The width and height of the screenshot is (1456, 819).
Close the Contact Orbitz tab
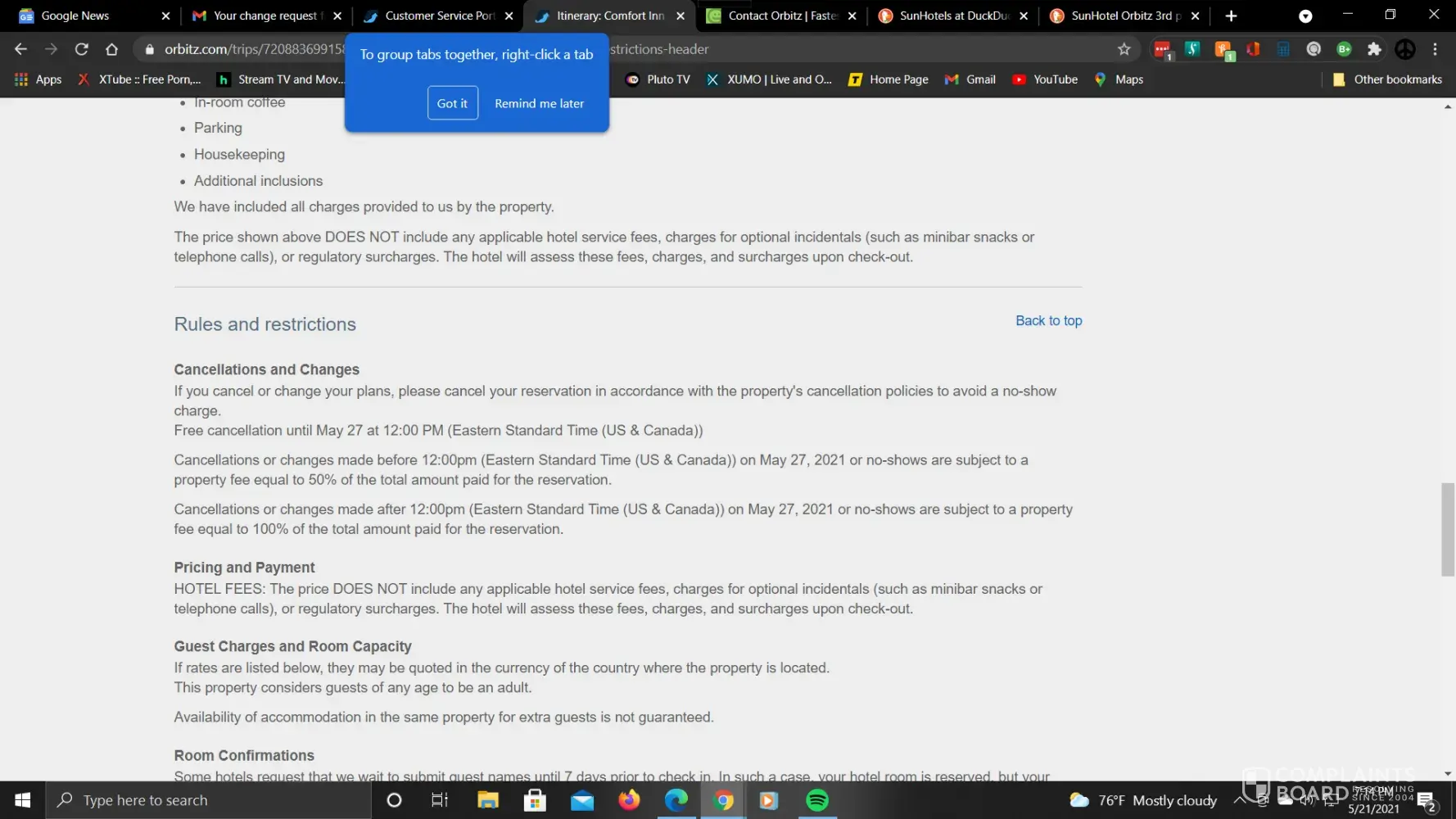[852, 16]
